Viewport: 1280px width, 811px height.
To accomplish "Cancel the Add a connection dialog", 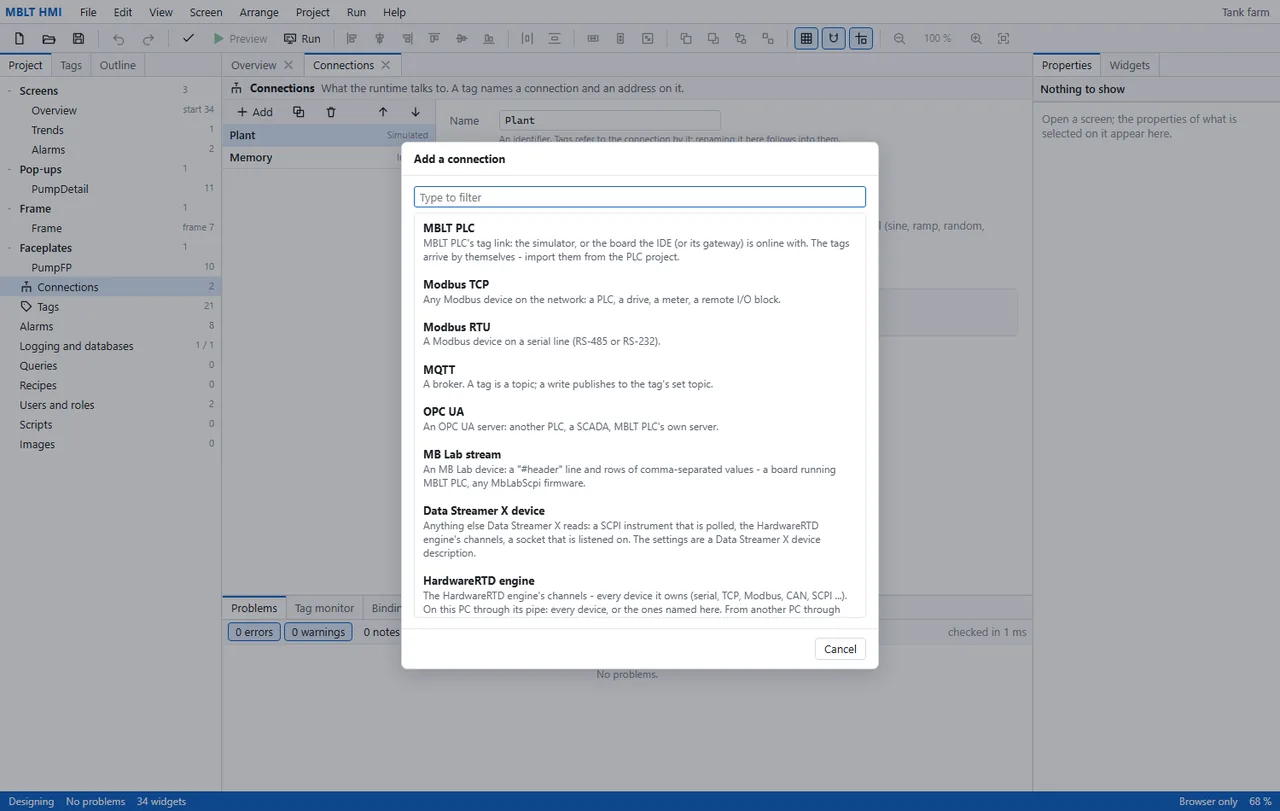I will click(840, 649).
